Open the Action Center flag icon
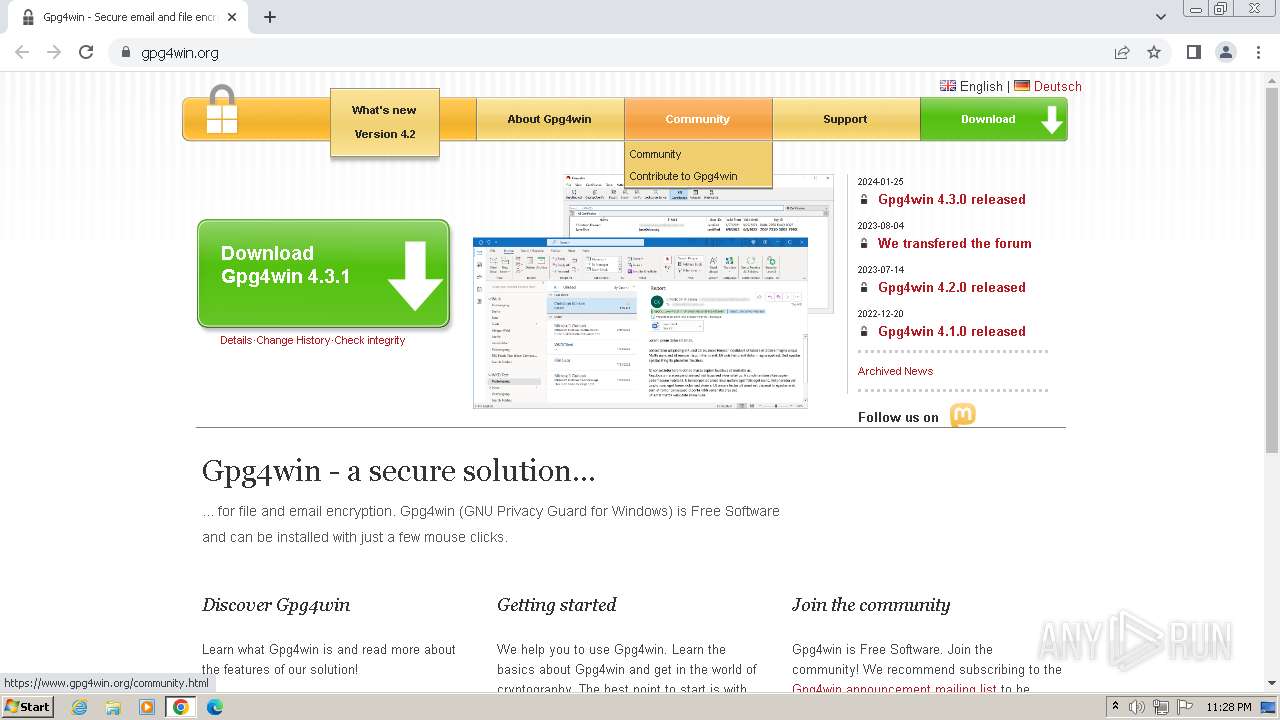Image resolution: width=1280 pixels, height=720 pixels. [x=1185, y=707]
